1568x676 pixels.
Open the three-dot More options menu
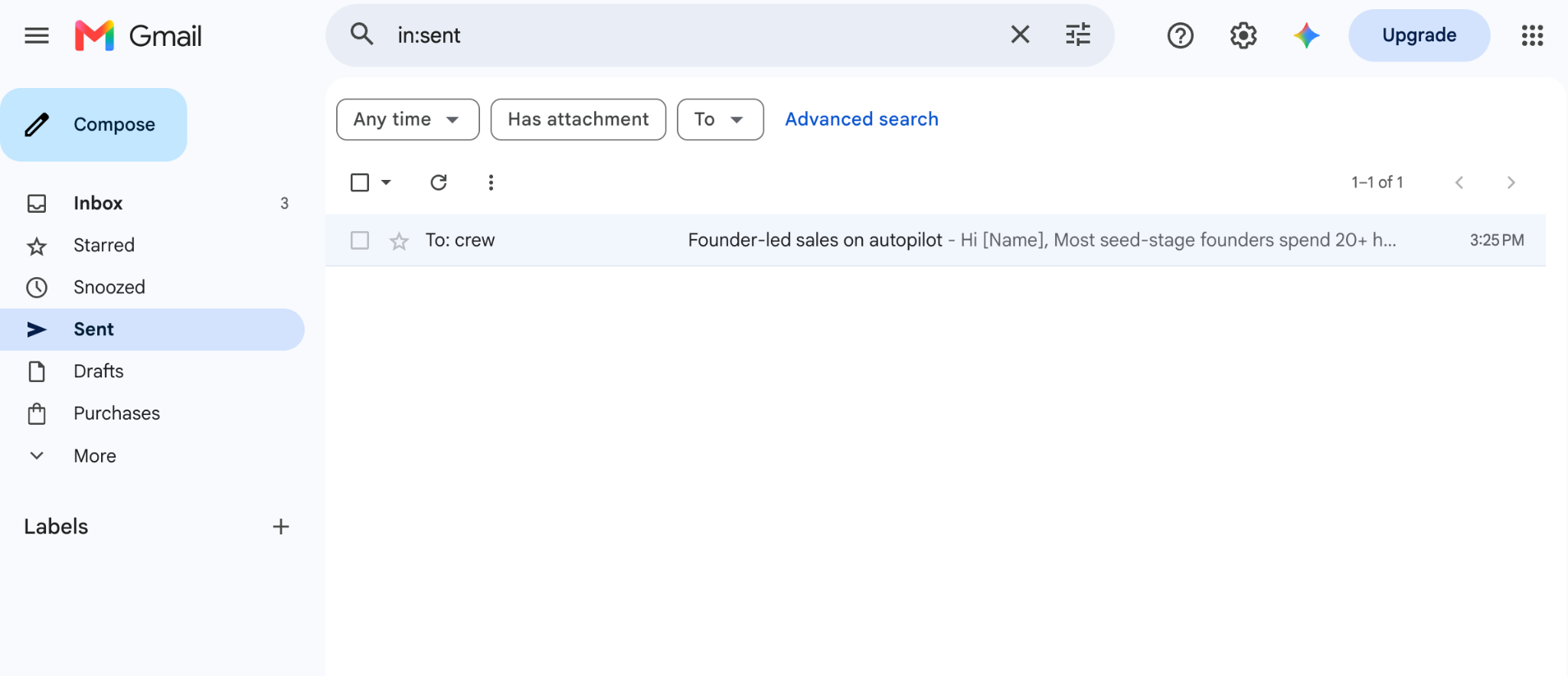491,182
